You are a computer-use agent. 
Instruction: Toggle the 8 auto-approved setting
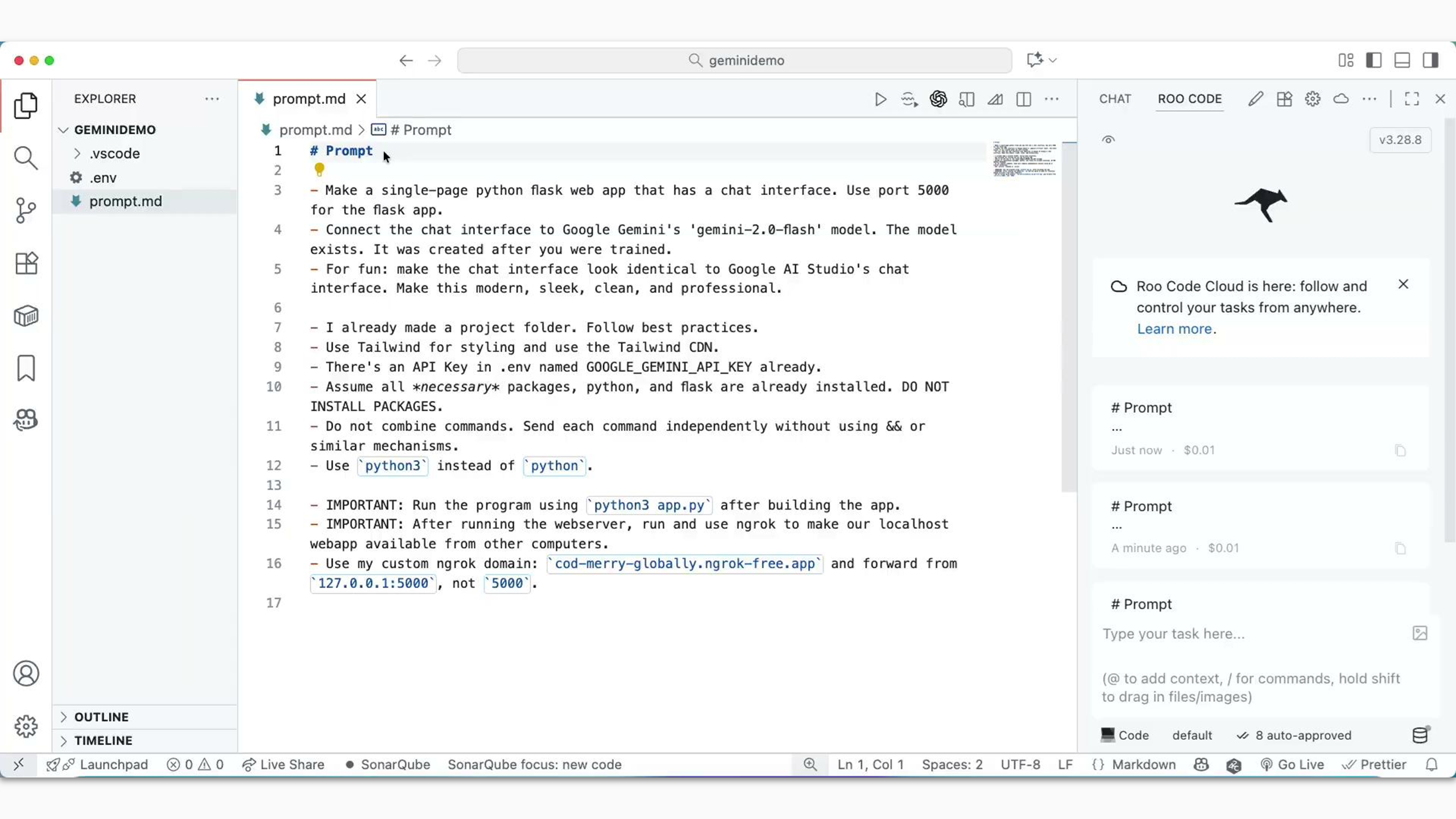1294,735
